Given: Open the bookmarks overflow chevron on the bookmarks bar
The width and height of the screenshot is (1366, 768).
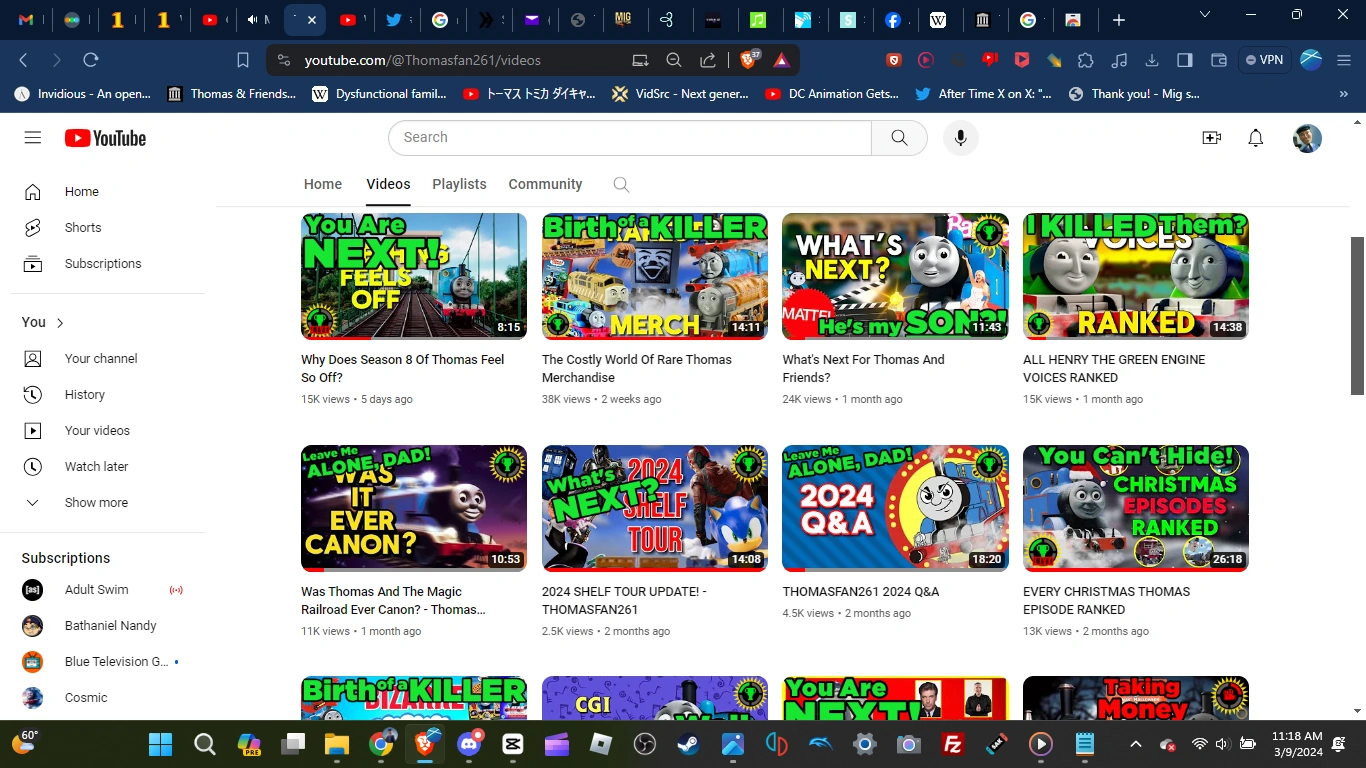Looking at the screenshot, I should [1344, 93].
